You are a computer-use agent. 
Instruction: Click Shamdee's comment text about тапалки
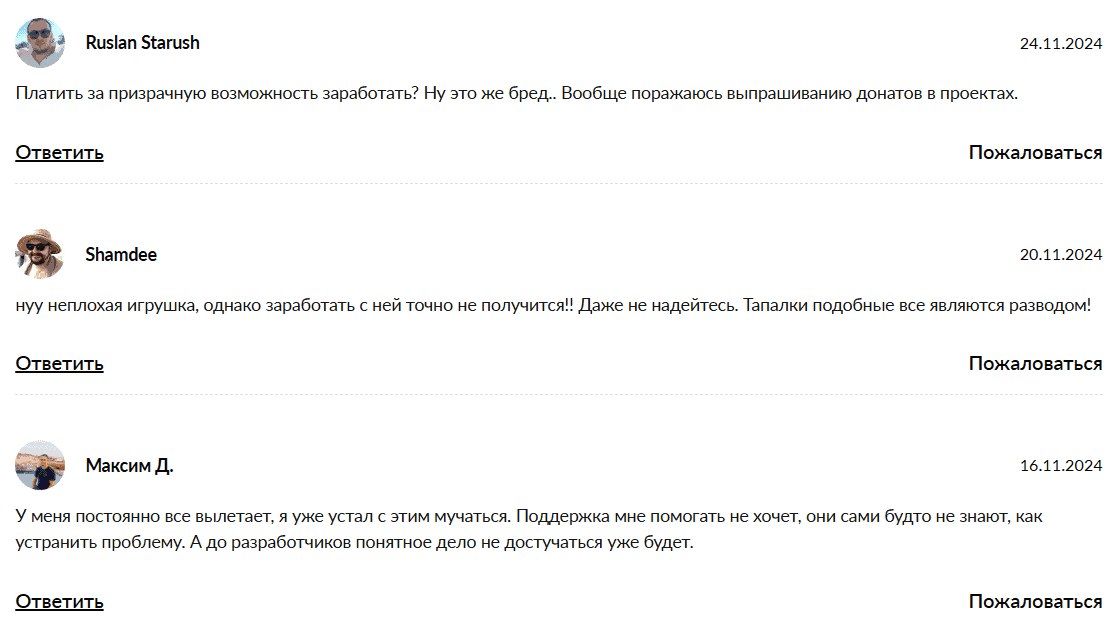(553, 305)
